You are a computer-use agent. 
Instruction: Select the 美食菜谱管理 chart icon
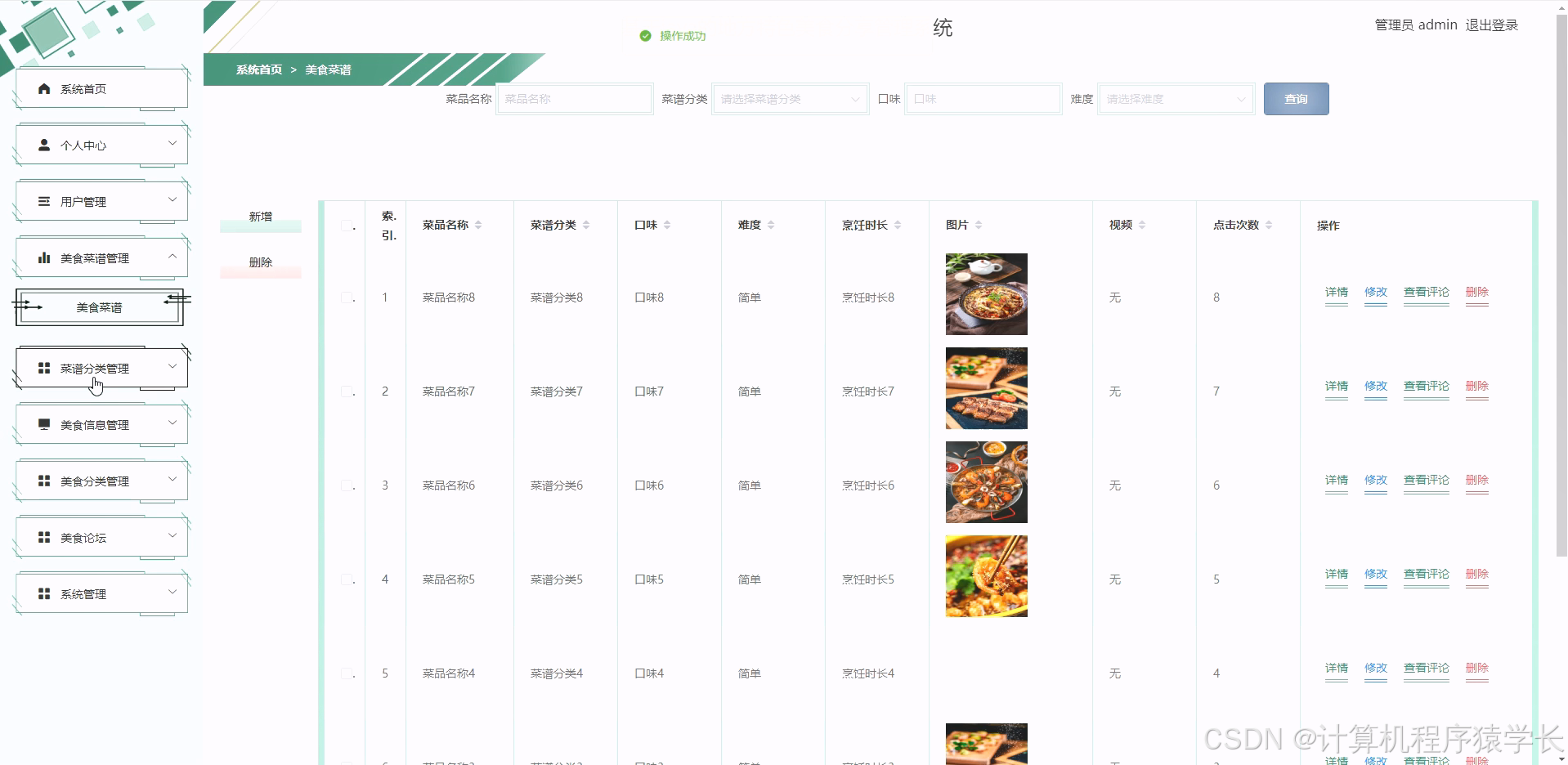click(44, 257)
